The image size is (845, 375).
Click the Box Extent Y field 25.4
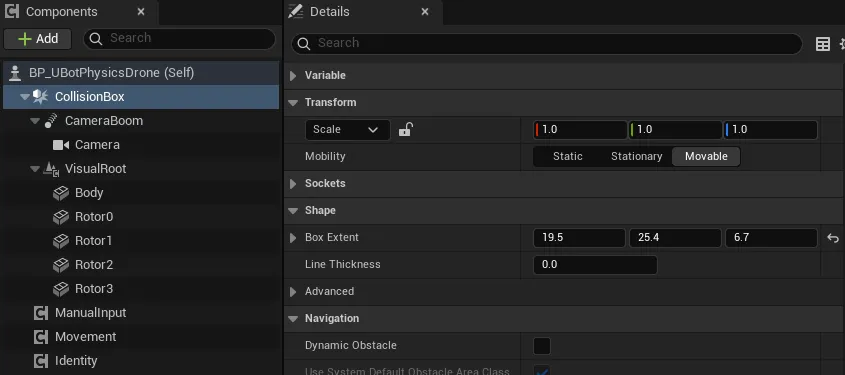675,238
